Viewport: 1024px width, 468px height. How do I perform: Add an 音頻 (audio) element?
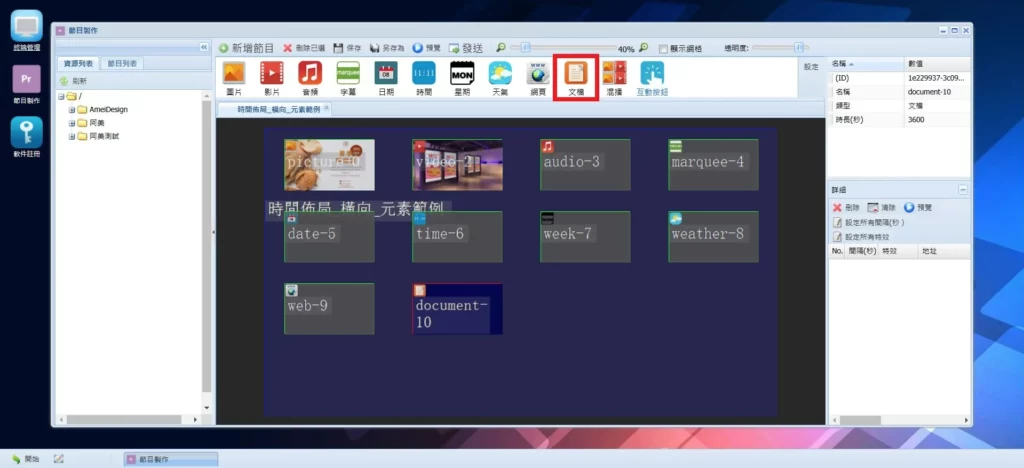tap(310, 75)
